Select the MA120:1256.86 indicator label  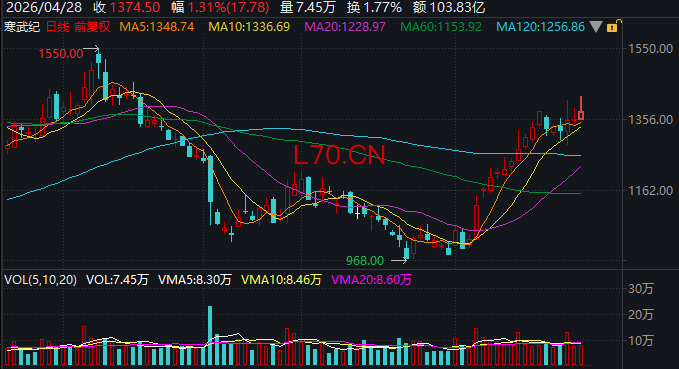[540, 27]
